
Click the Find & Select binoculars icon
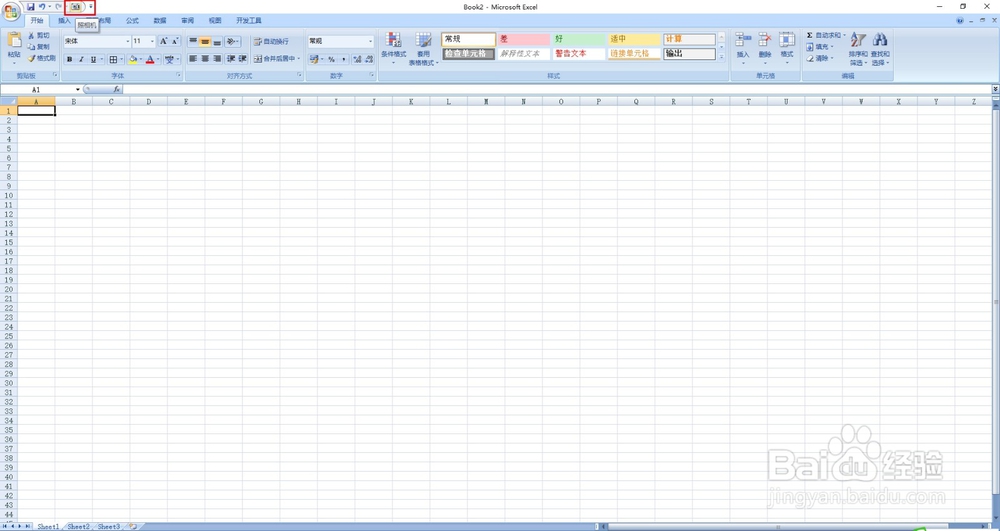point(880,40)
